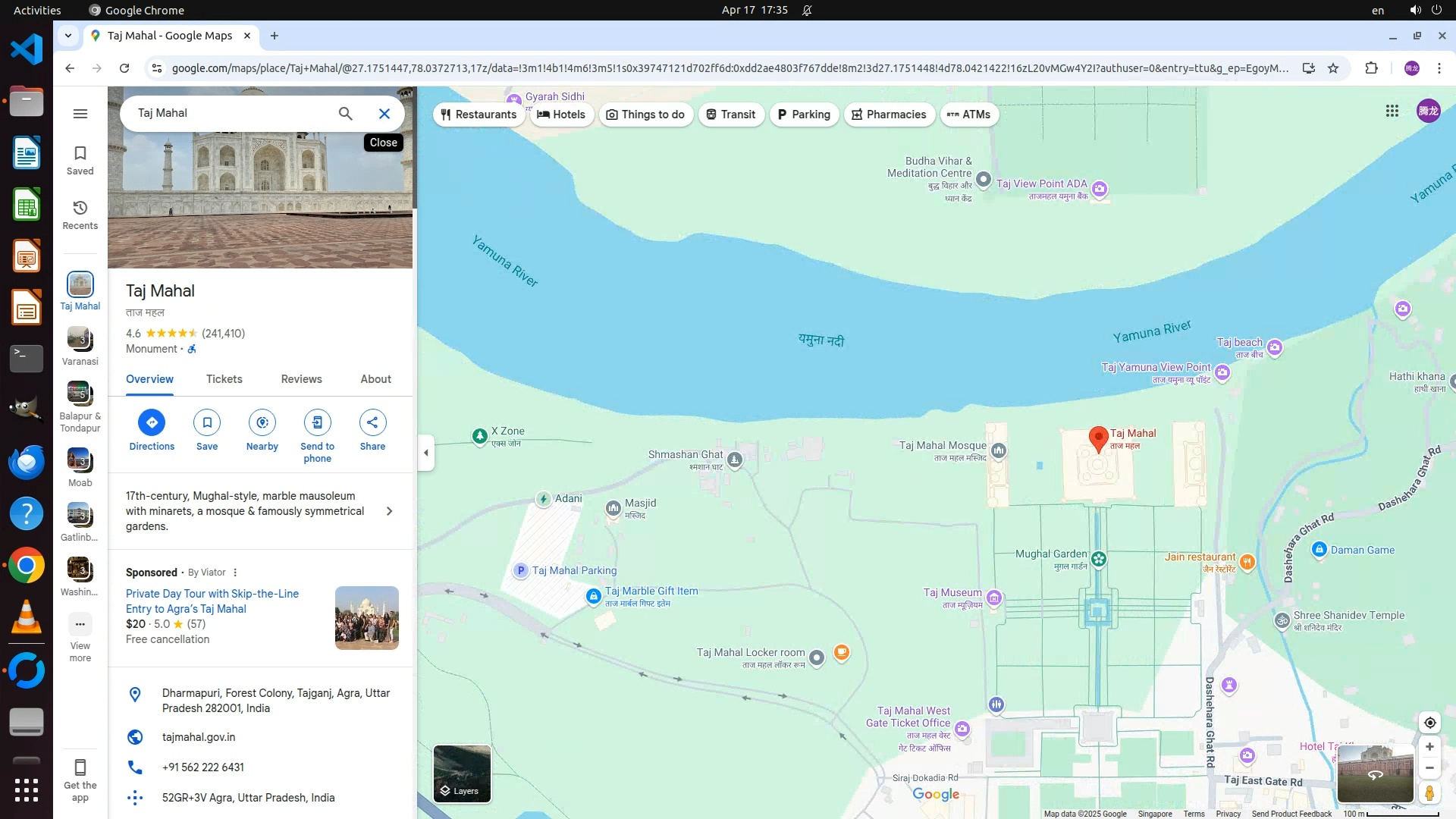Save Taj Mahal using bookmark icon
This screenshot has height=819, width=1456.
click(207, 422)
